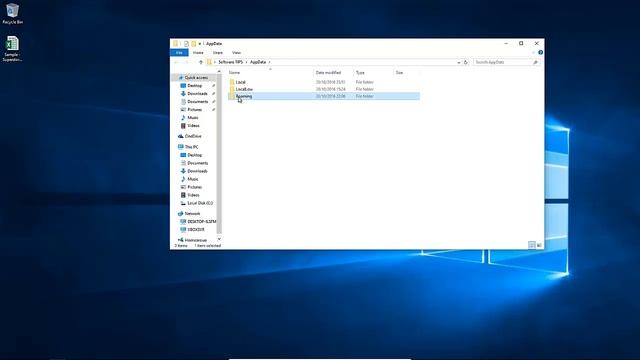The image size is (640, 360).
Task: Select Homegroup in navigation pane
Action: (196, 240)
